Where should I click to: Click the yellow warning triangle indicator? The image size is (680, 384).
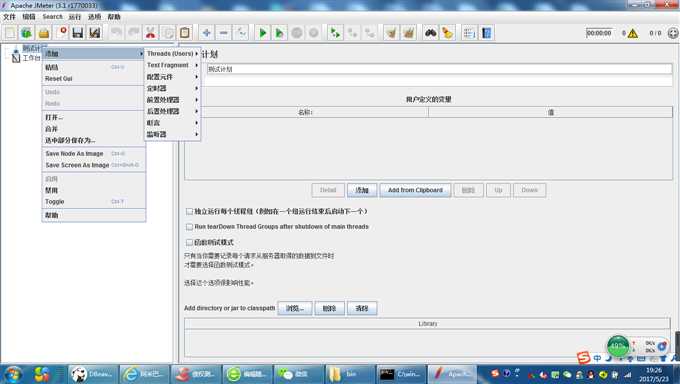pos(633,33)
